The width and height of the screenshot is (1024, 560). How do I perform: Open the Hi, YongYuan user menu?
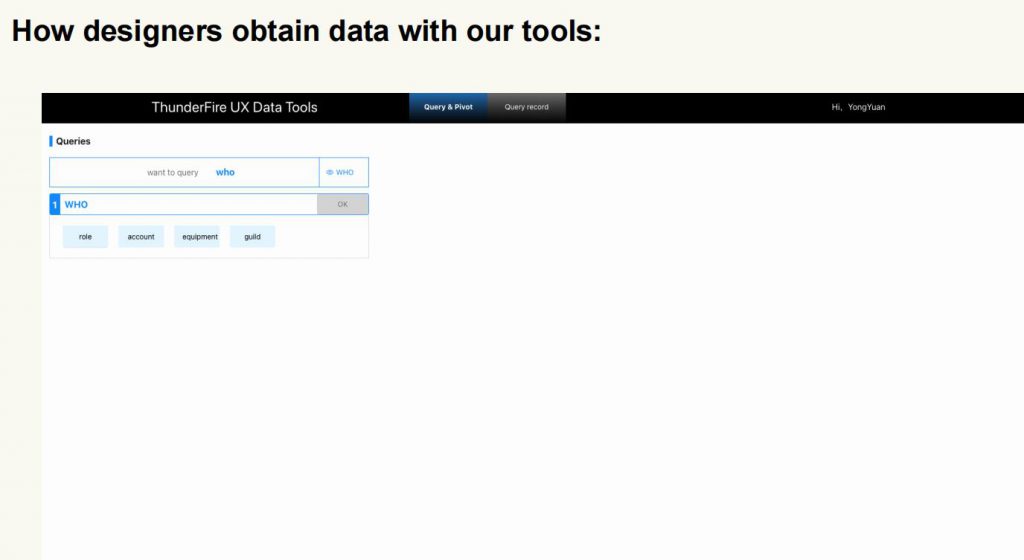[x=858, y=107]
